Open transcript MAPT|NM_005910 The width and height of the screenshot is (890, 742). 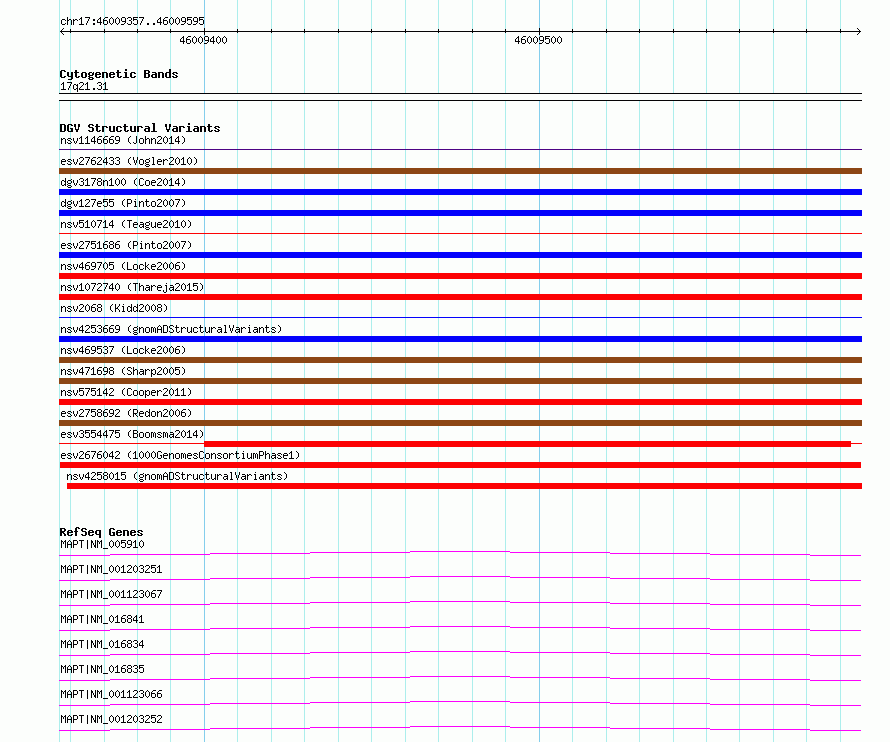(102, 544)
